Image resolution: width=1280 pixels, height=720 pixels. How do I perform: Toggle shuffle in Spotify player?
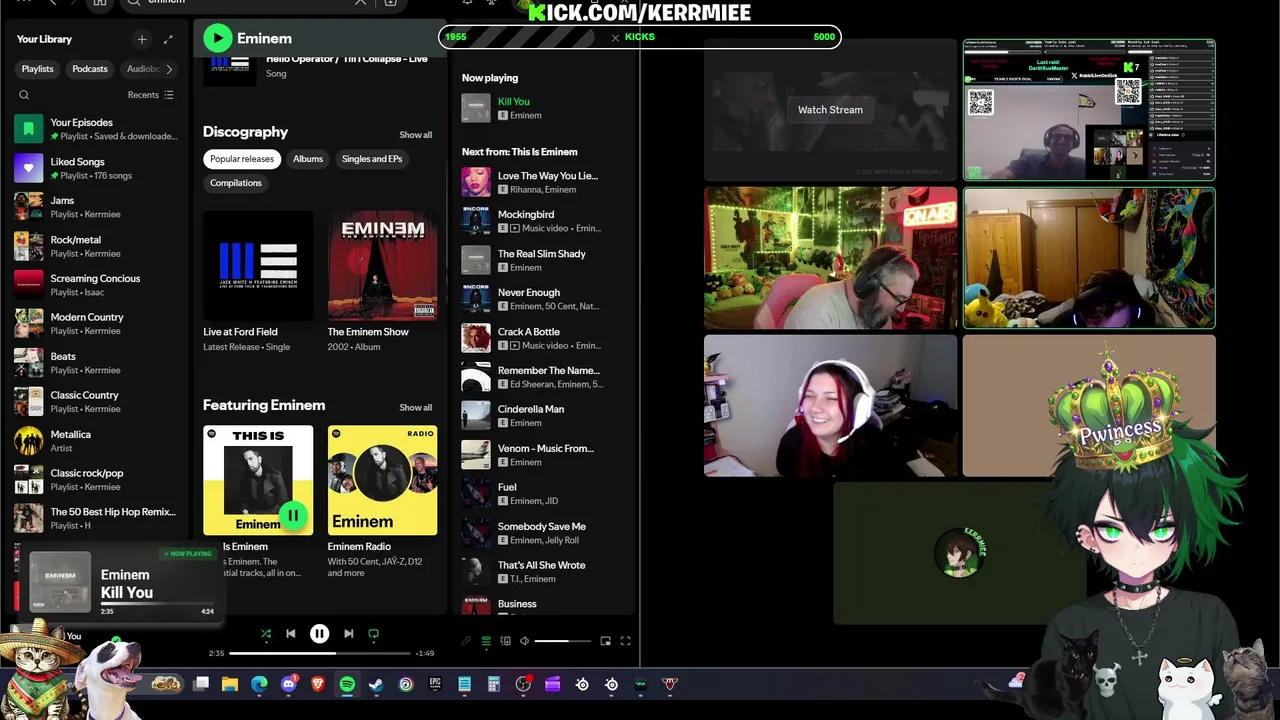pos(266,634)
